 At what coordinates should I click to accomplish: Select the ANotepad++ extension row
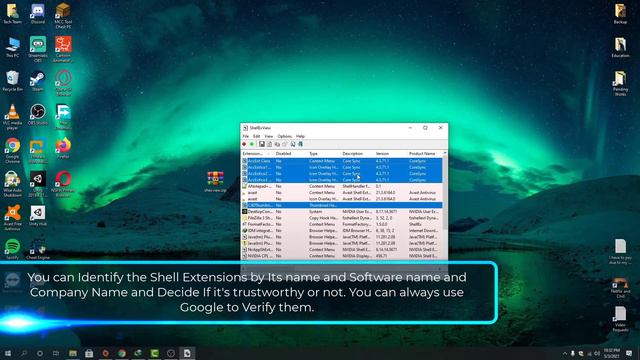pyautogui.click(x=342, y=186)
